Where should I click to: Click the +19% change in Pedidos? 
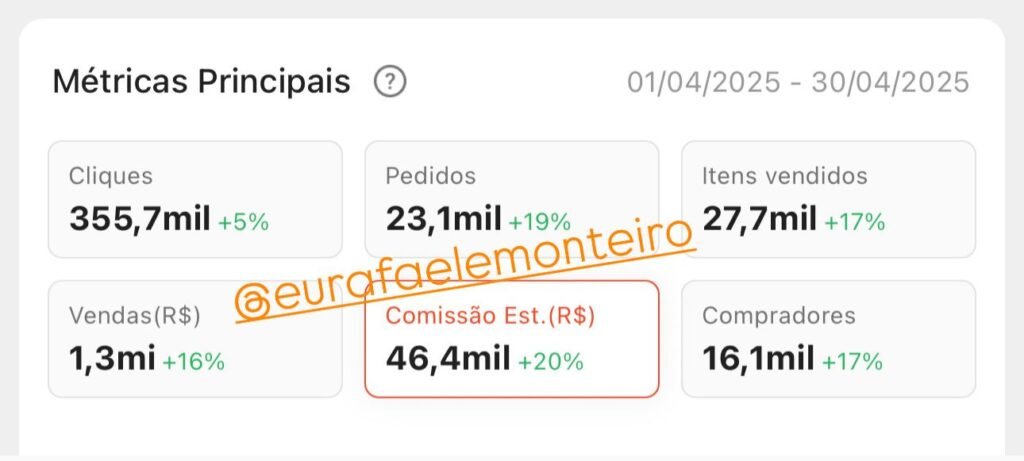coord(539,221)
